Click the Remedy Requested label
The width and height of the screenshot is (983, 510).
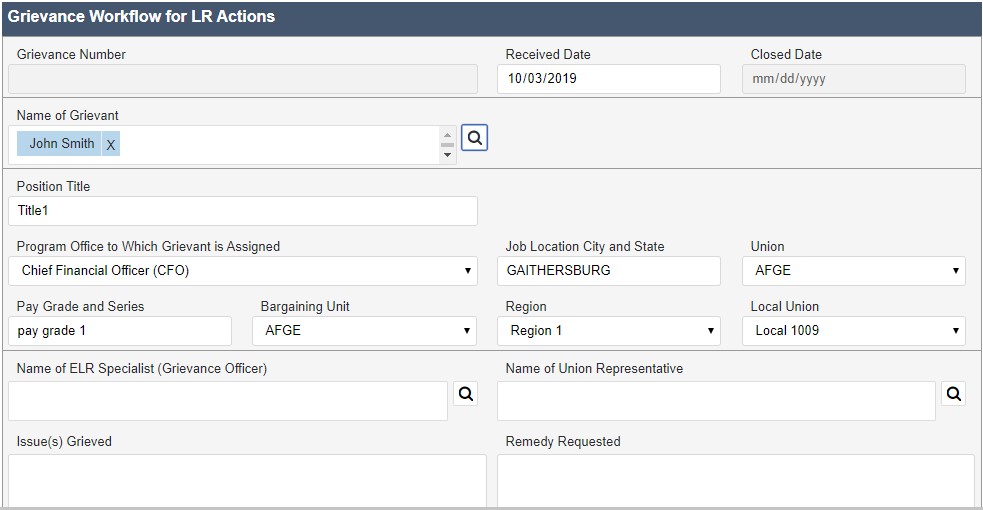tap(563, 441)
